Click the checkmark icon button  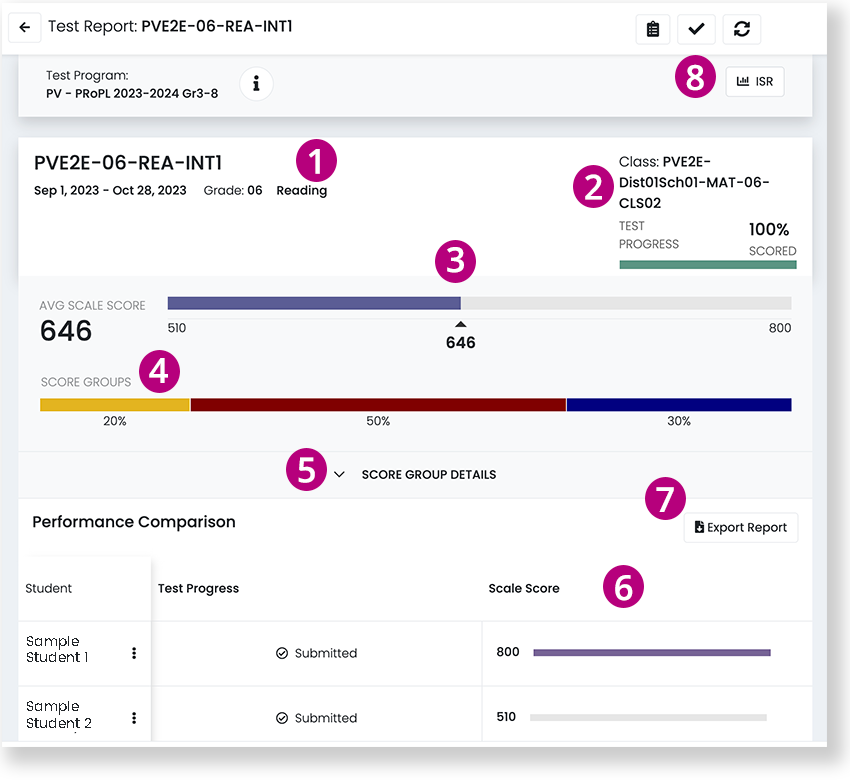(696, 29)
